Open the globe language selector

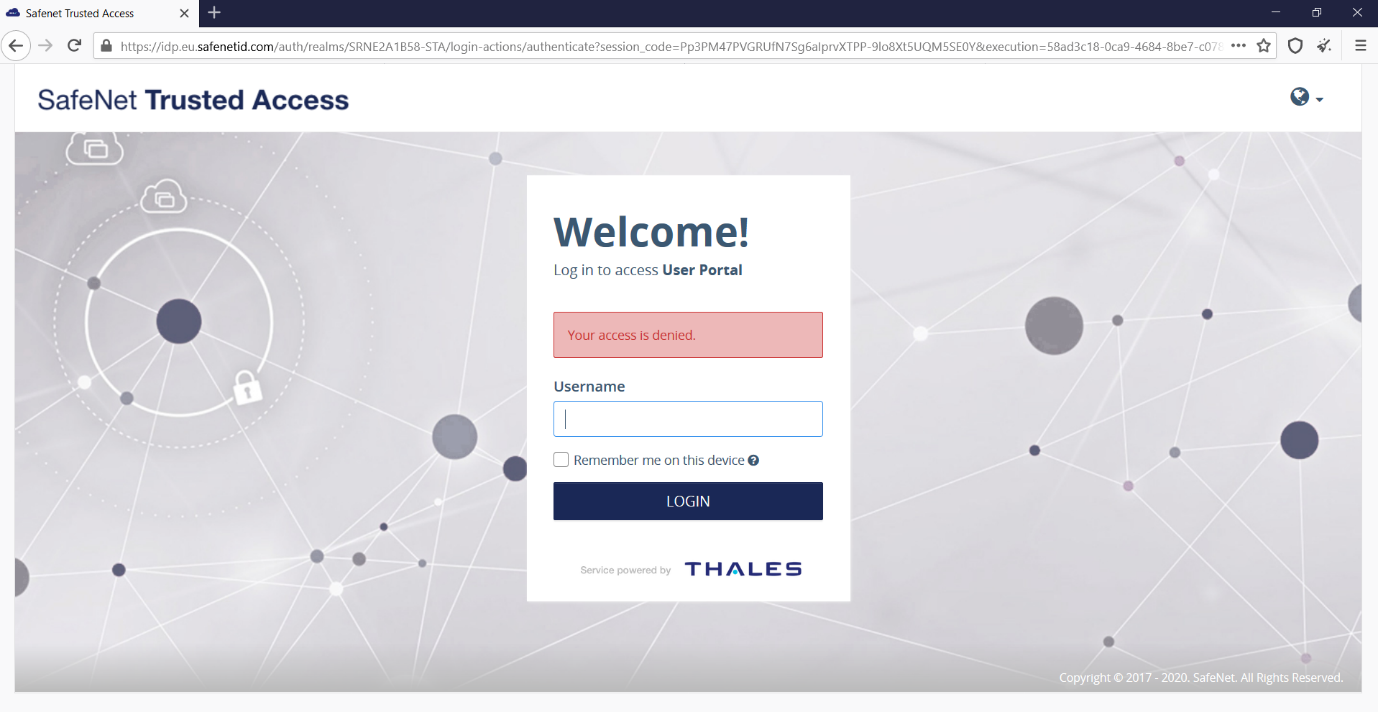point(1306,97)
